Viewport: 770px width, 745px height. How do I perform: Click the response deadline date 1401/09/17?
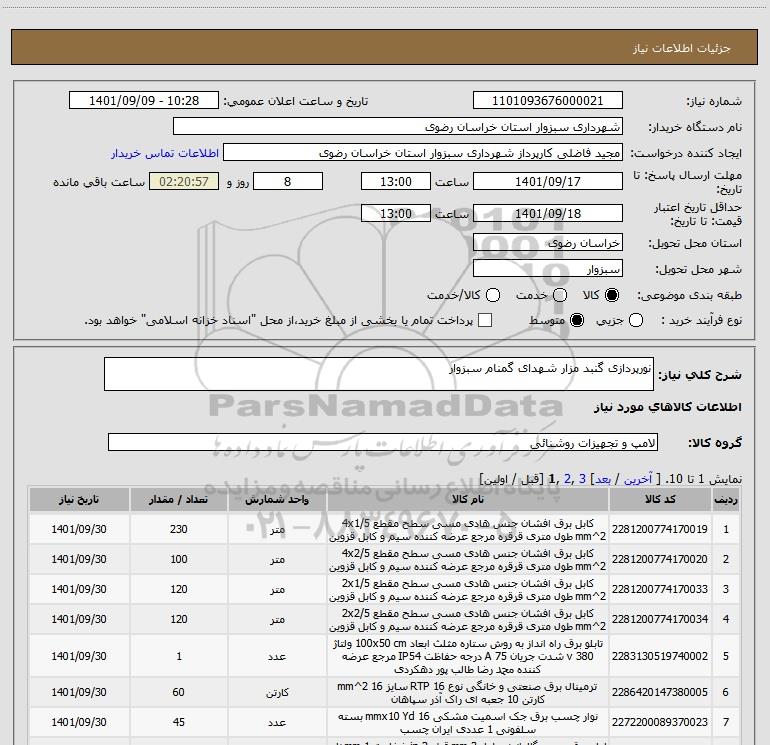coord(548,181)
